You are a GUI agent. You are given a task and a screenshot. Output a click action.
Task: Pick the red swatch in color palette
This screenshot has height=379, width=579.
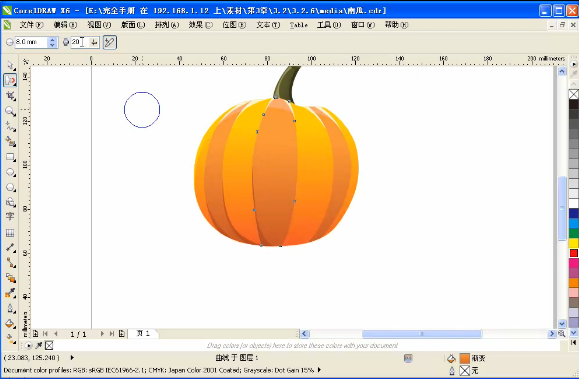pos(573,253)
